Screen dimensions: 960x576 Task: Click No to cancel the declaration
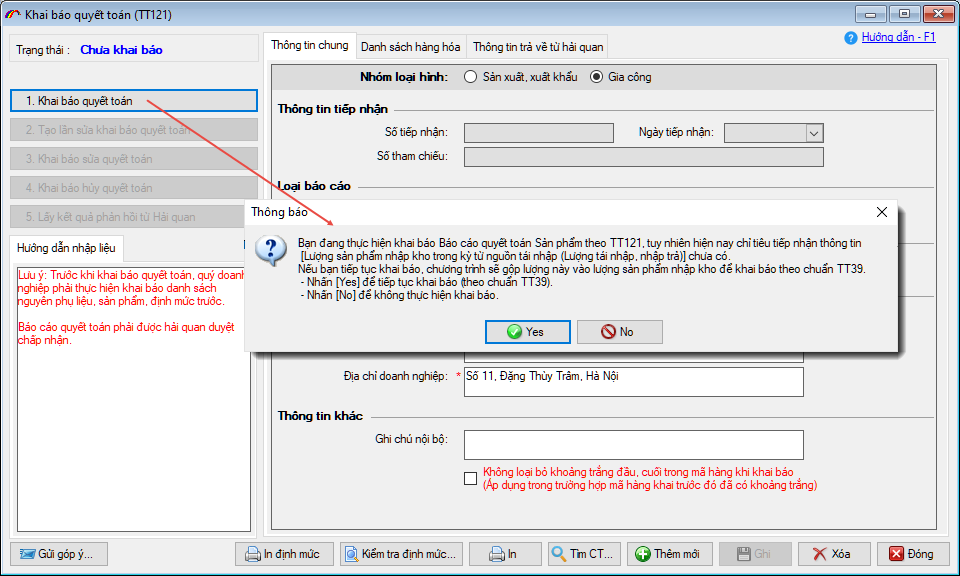[x=618, y=332]
